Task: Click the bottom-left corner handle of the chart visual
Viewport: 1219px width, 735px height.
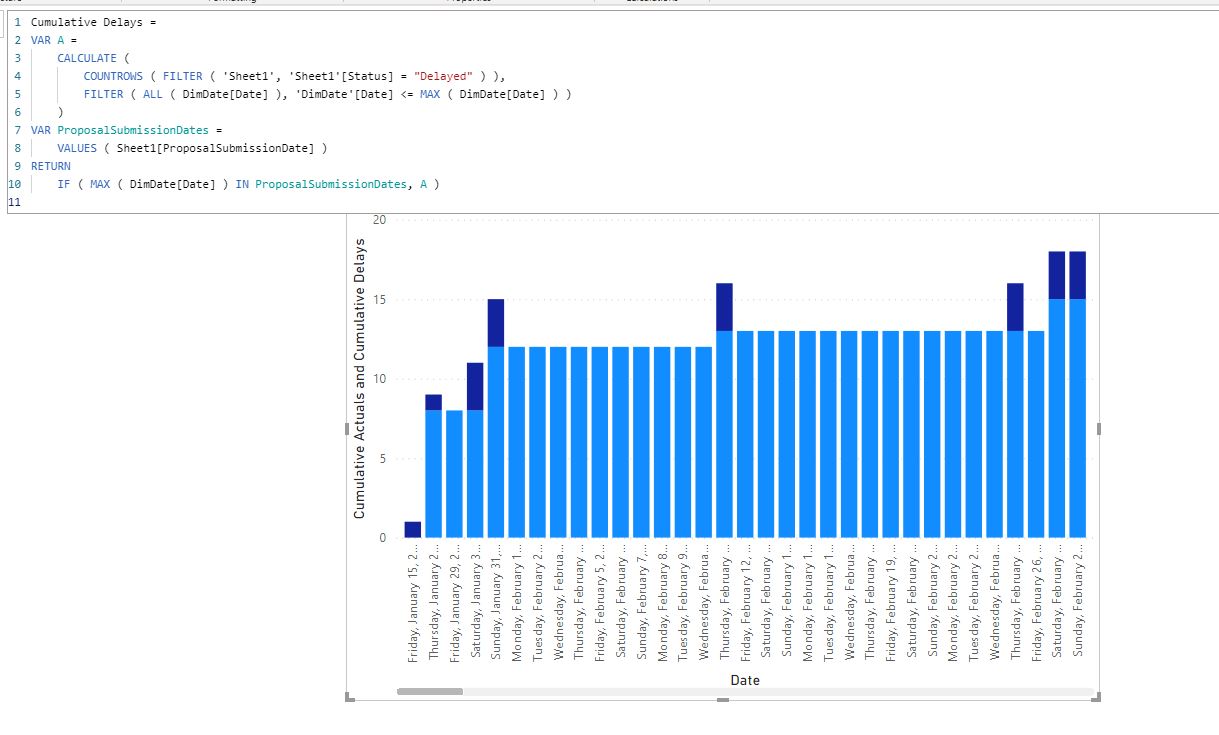Action: point(349,697)
